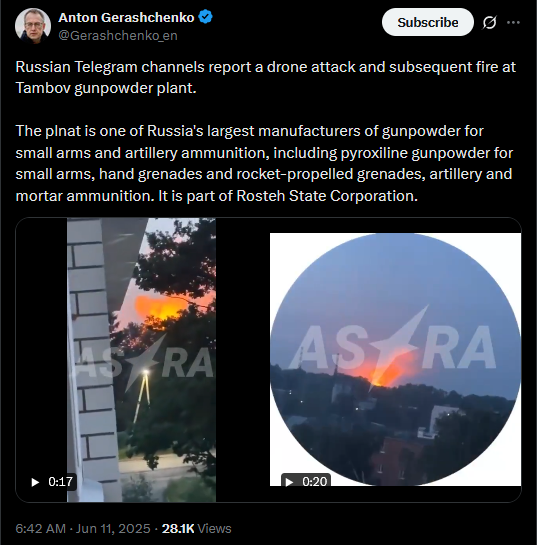Open the three-dot more options menu
This screenshot has height=545, width=537.
coord(513,23)
